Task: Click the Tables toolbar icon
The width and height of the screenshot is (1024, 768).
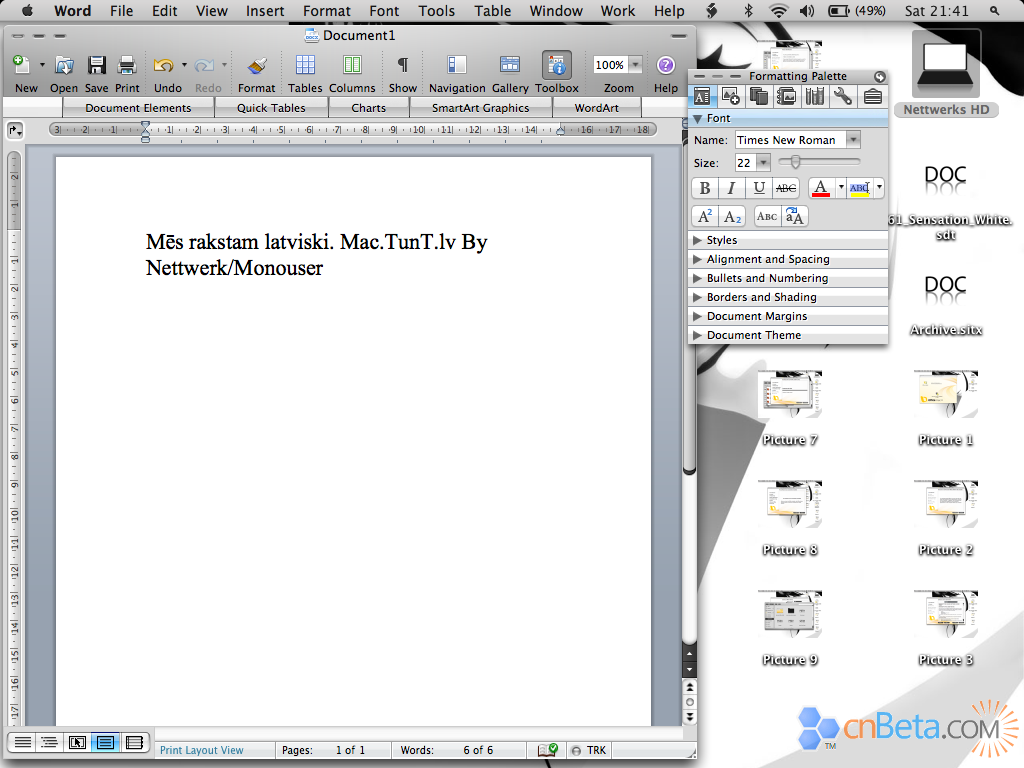Action: pos(305,65)
